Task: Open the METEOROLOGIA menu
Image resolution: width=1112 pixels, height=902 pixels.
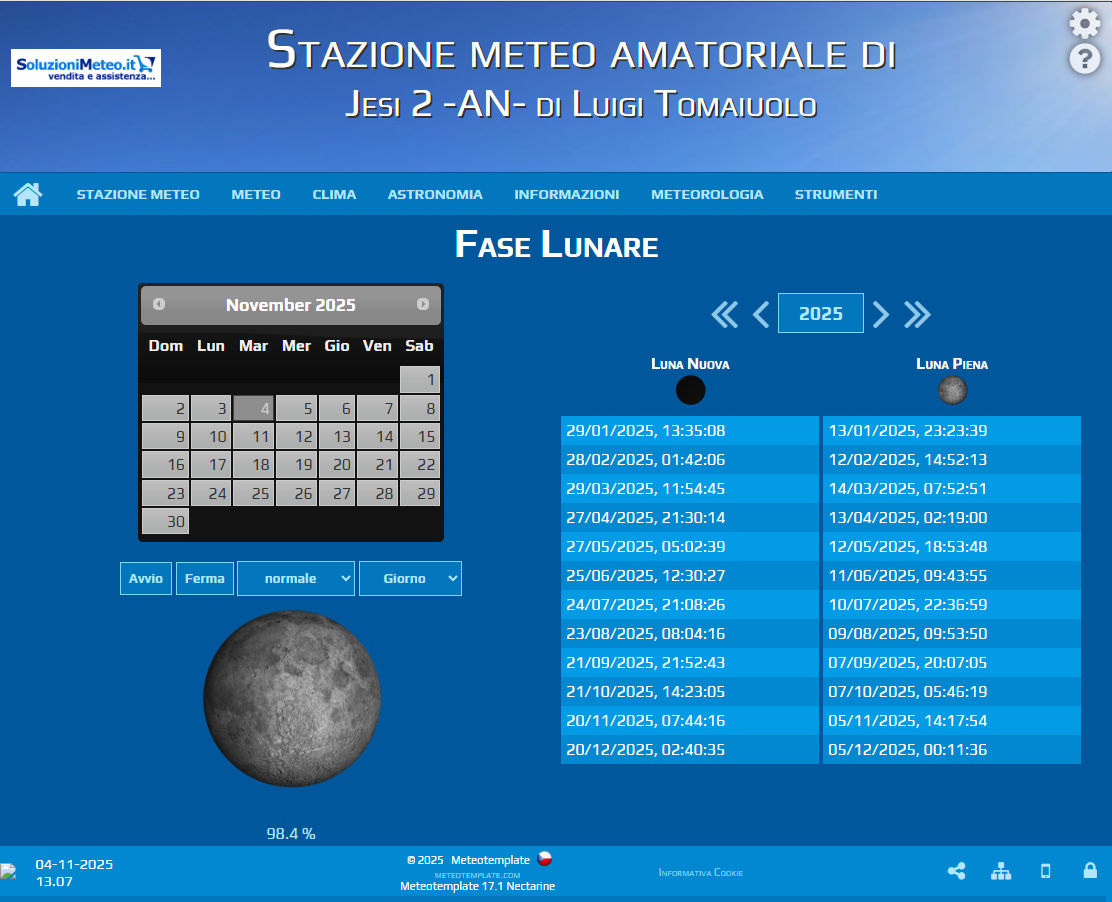Action: (x=706, y=195)
